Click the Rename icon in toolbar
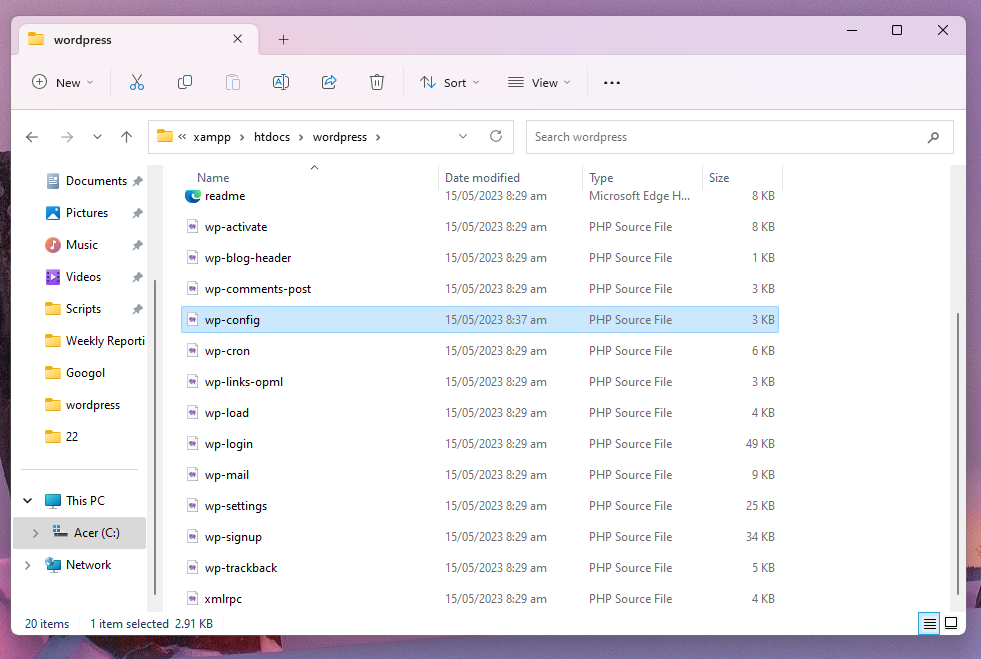This screenshot has height=659, width=981. coord(281,83)
